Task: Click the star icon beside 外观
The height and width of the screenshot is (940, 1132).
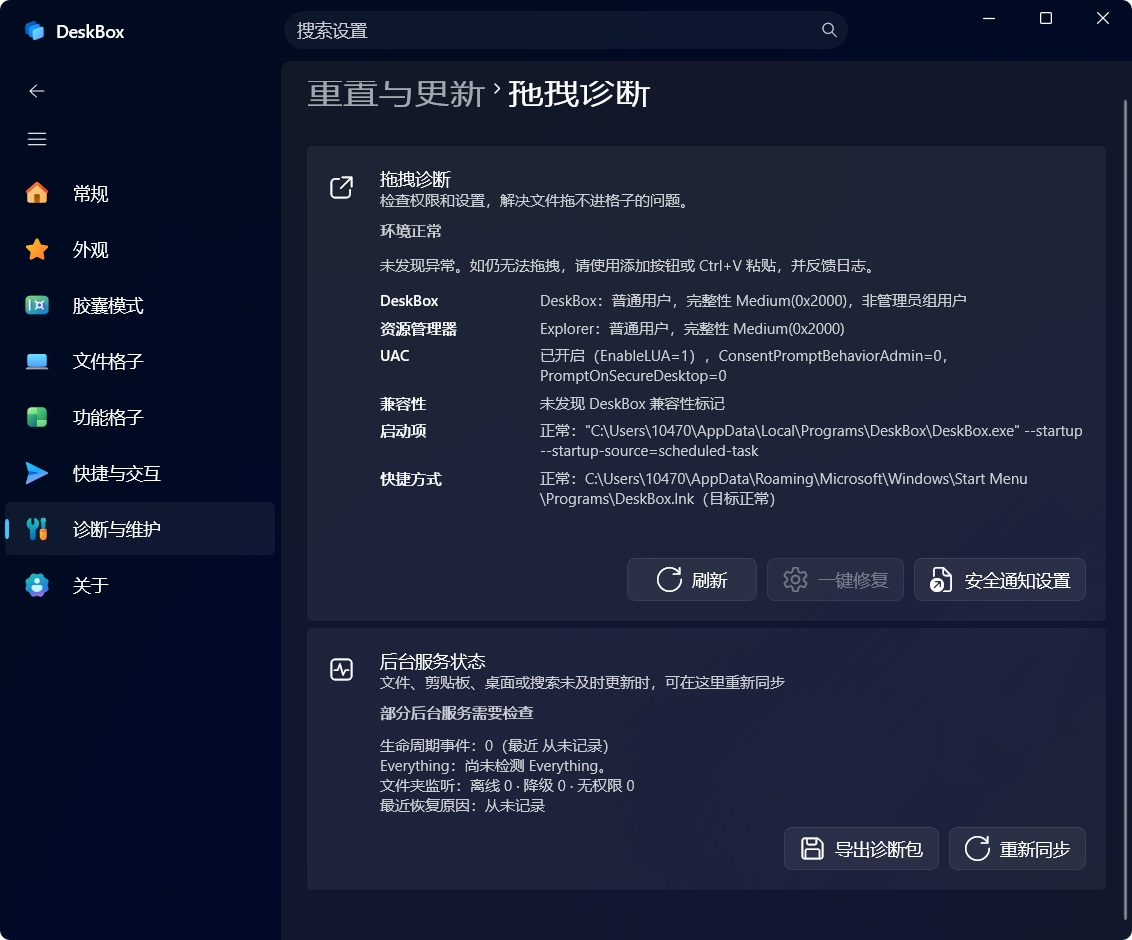Action: coord(37,249)
